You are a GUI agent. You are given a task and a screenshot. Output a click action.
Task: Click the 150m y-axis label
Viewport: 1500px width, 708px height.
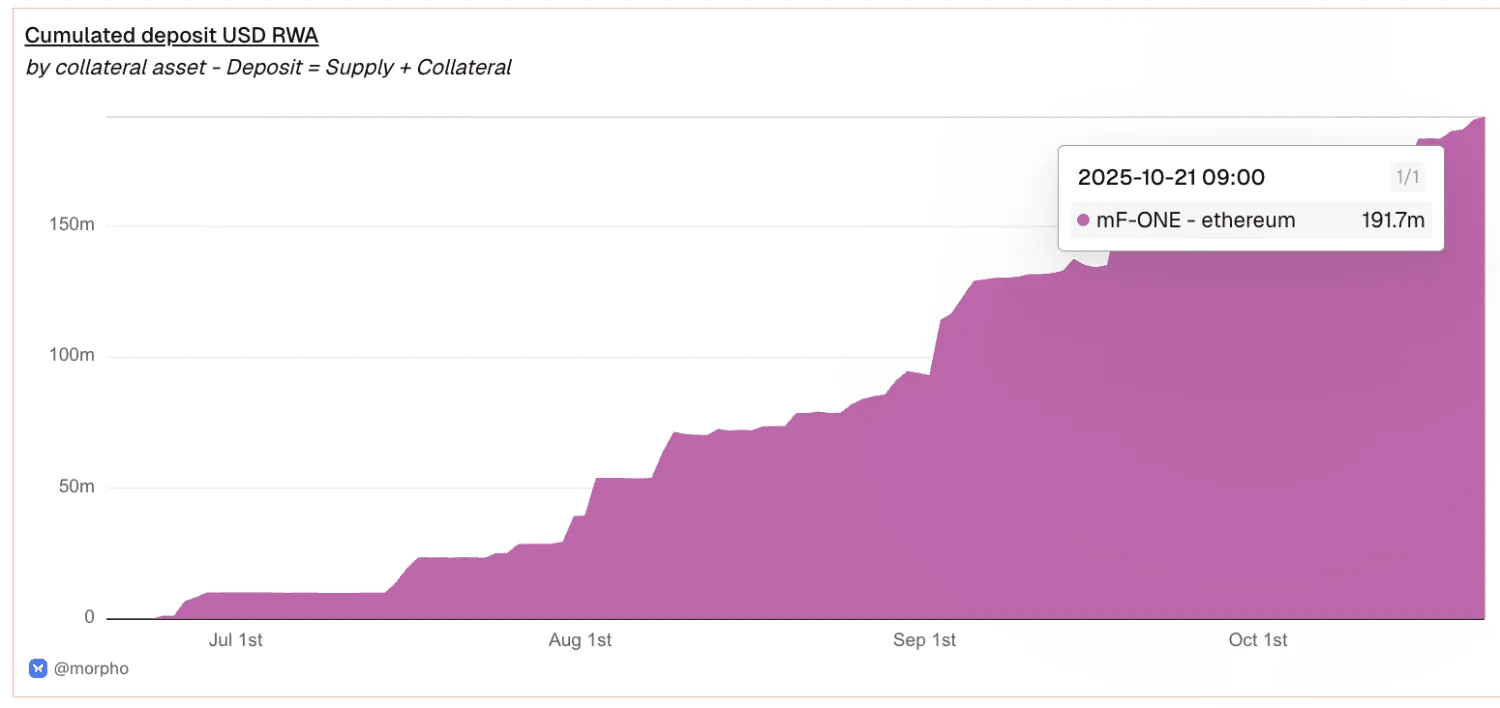tap(72, 225)
